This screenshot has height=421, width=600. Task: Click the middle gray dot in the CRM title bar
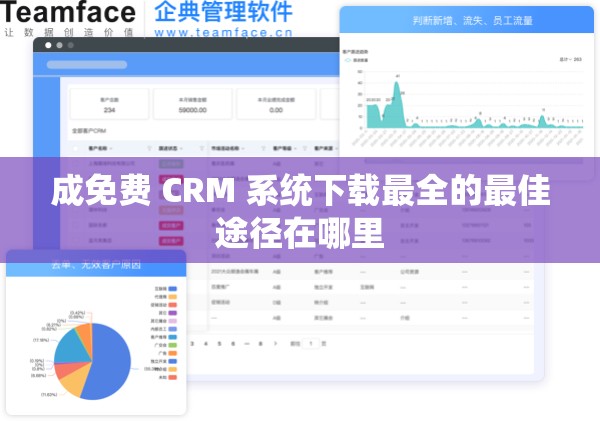59,45
